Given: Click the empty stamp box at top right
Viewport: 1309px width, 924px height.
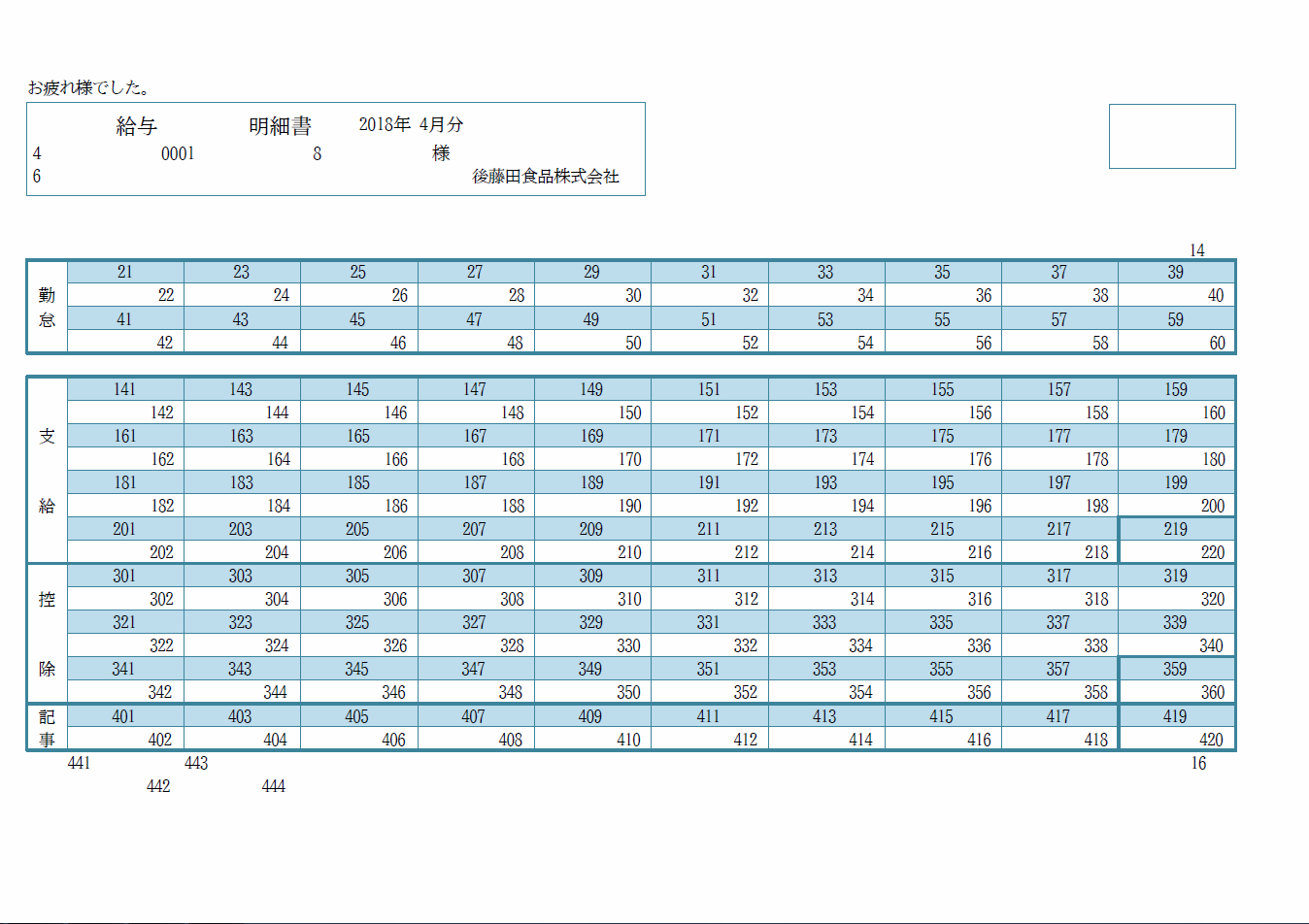Looking at the screenshot, I should [x=1172, y=136].
